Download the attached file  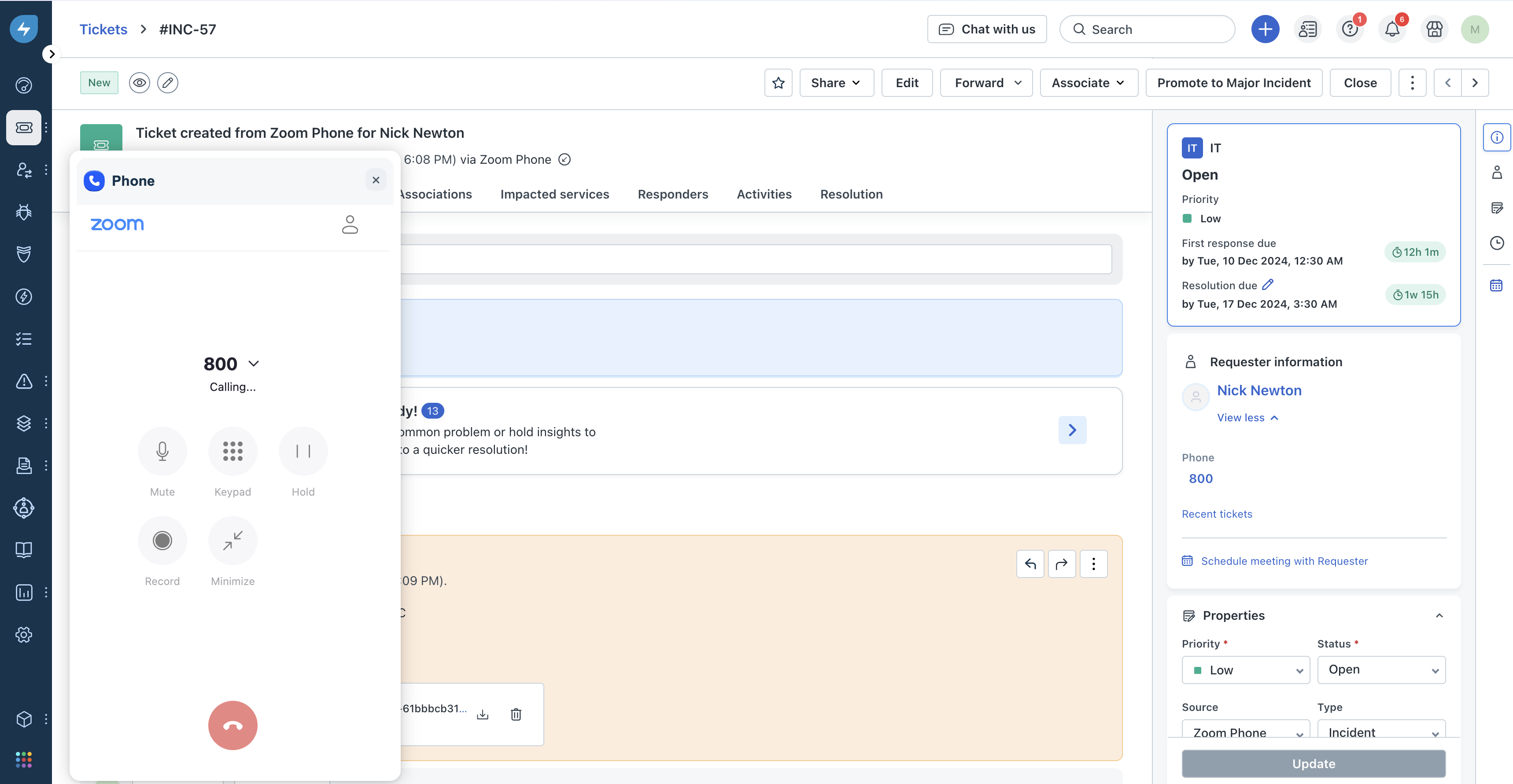point(483,714)
